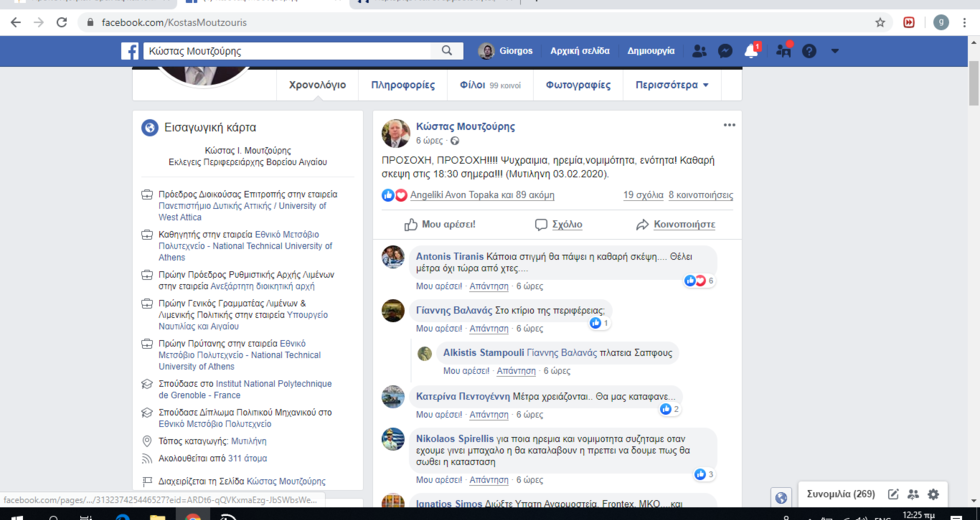The image size is (980, 520).
Task: Open chat settings gear icon
Action: (x=933, y=494)
